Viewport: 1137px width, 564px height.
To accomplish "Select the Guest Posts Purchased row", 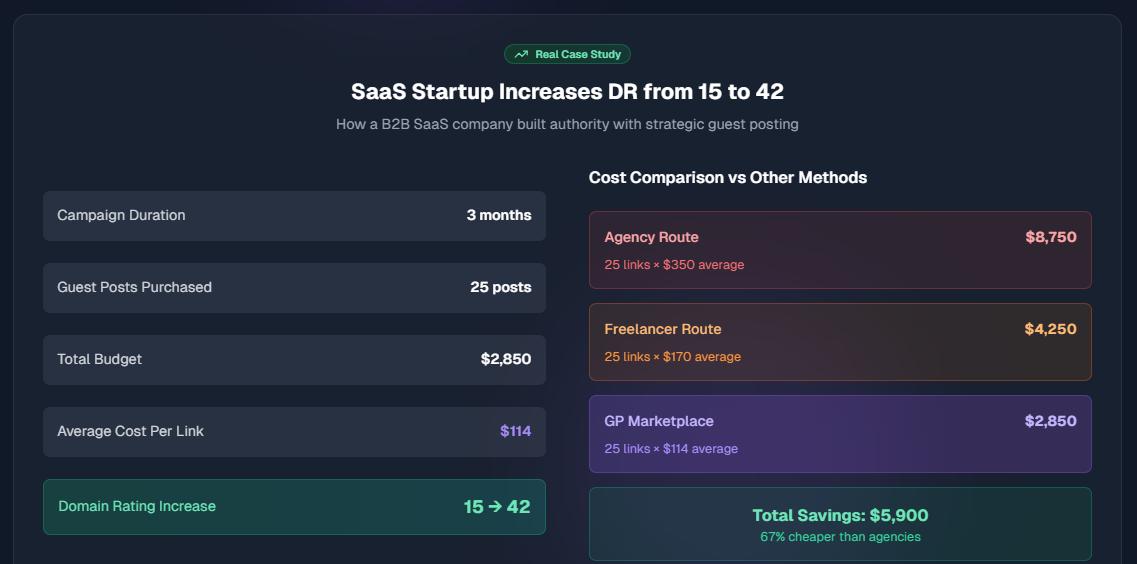I will [x=294, y=288].
